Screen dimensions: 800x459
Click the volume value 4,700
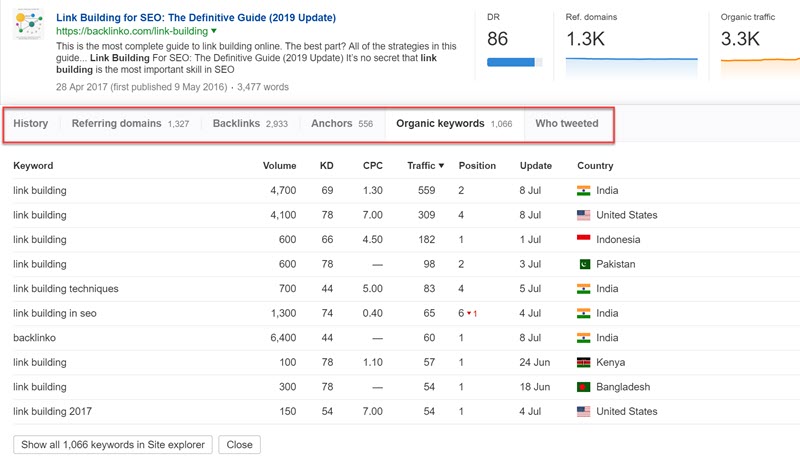click(283, 190)
